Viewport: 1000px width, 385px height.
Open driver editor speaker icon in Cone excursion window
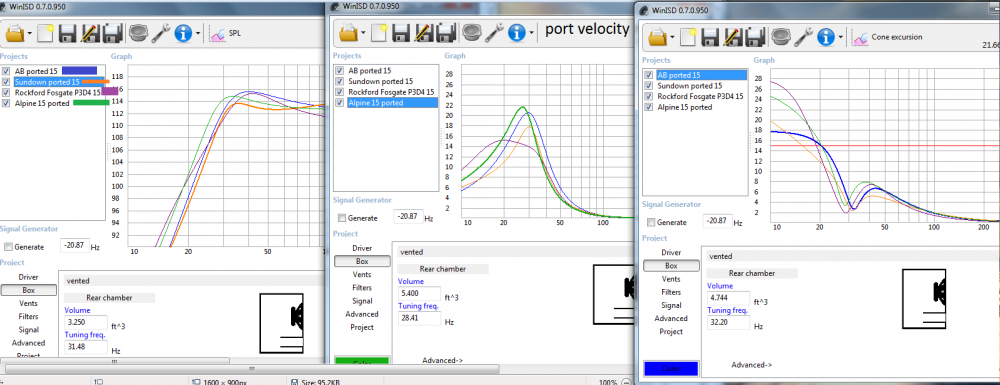(x=780, y=36)
